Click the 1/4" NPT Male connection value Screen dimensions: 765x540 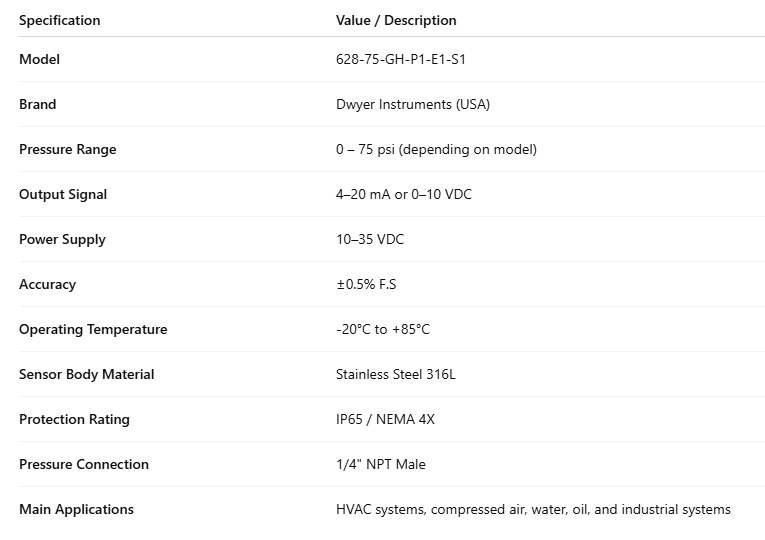click(x=382, y=464)
